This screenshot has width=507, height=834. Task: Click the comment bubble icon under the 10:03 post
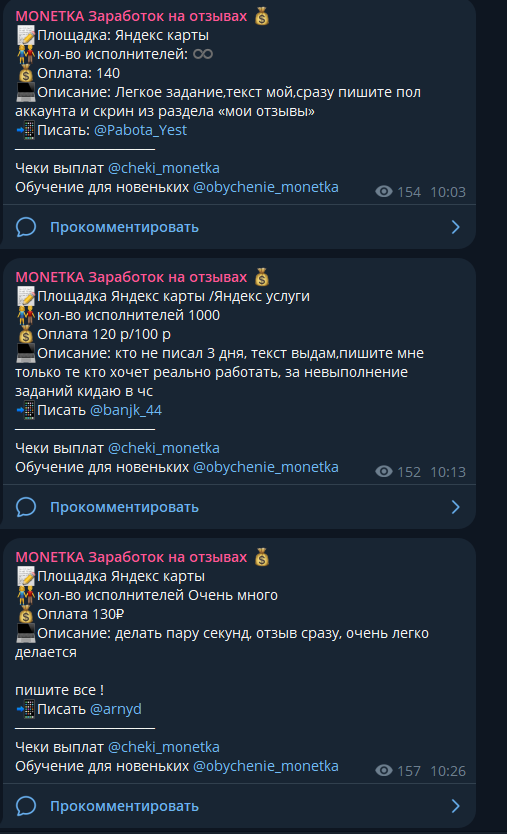click(x=26, y=227)
